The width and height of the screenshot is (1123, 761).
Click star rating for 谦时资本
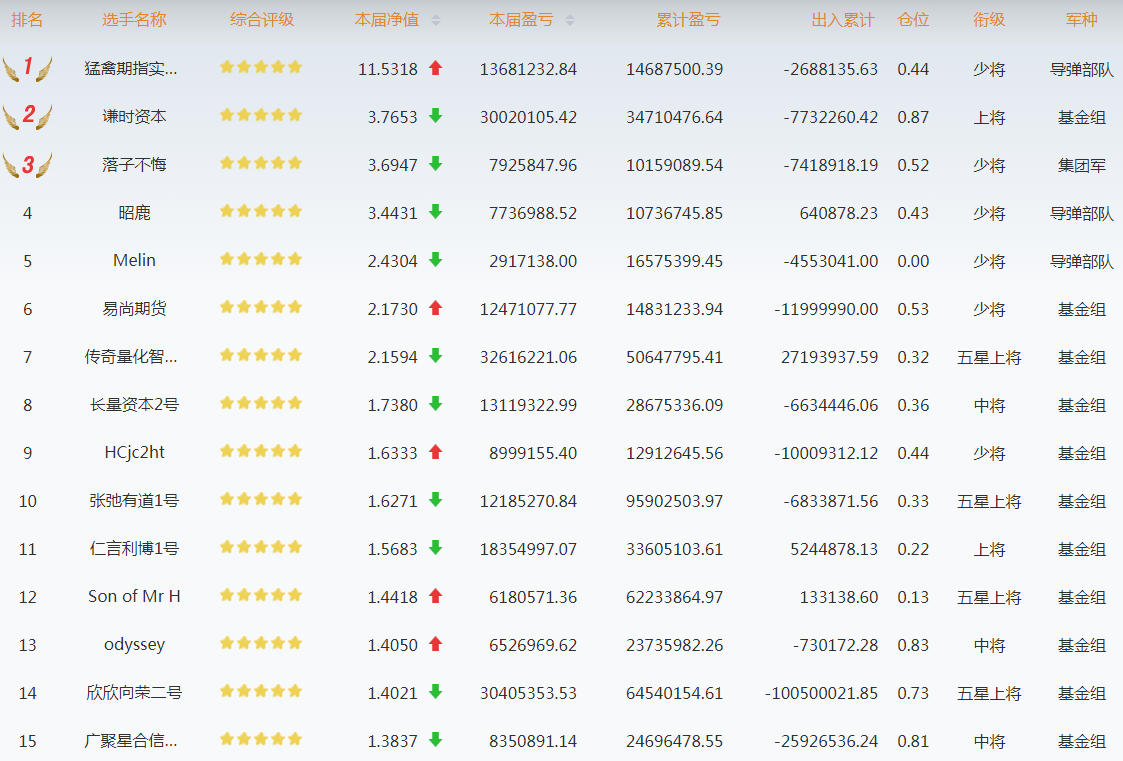pos(261,115)
